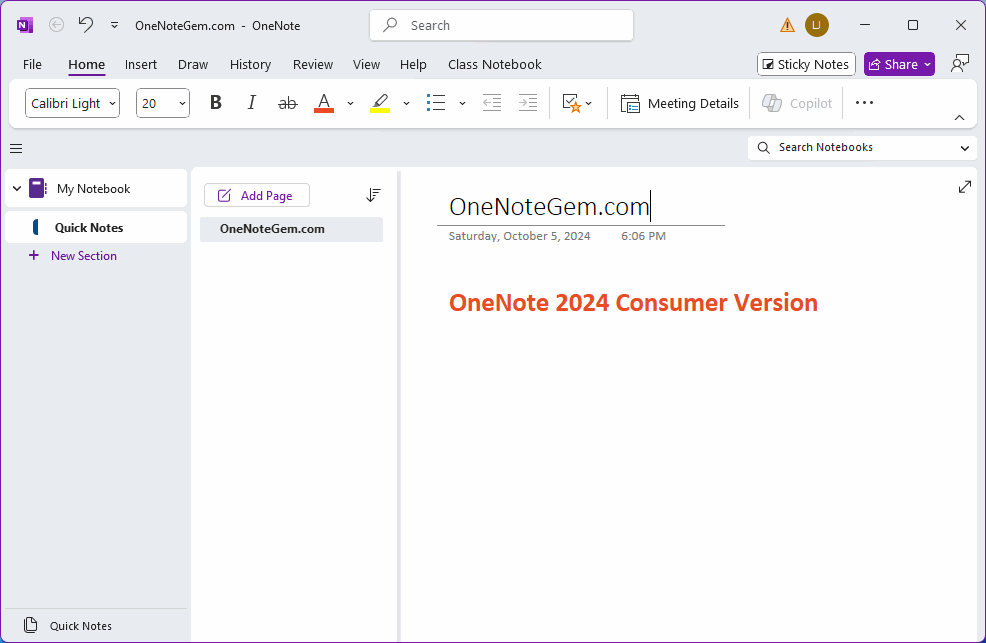Open Quick Notes at sidebar bottom
Viewport: 986px width, 643px height.
click(x=68, y=625)
